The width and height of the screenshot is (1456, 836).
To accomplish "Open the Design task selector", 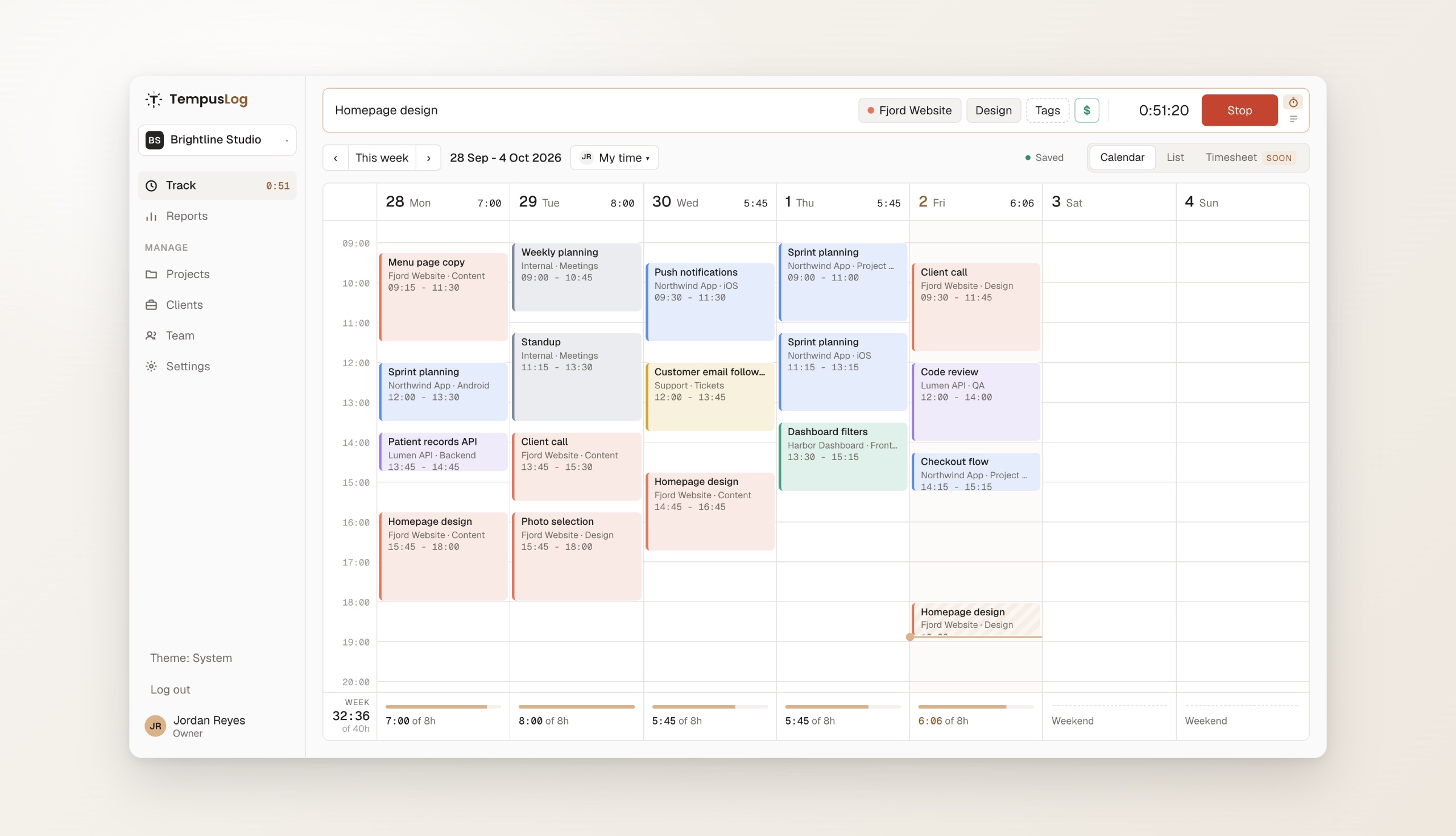I will tap(993, 110).
